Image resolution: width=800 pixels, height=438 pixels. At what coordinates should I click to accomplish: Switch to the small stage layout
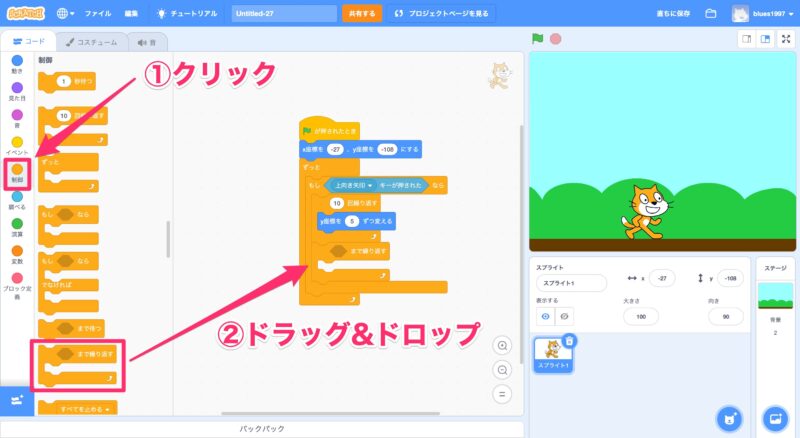(x=746, y=39)
